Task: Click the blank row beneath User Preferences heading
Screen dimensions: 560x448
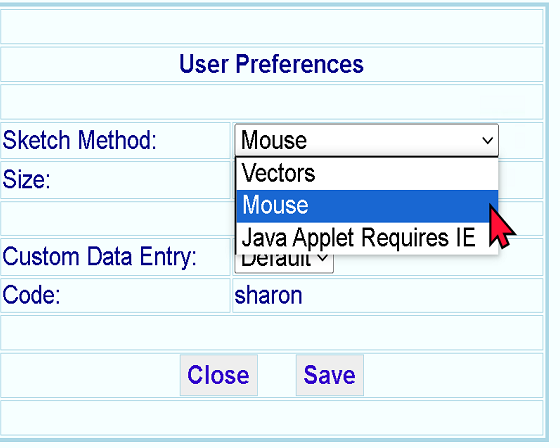Action: click(271, 102)
